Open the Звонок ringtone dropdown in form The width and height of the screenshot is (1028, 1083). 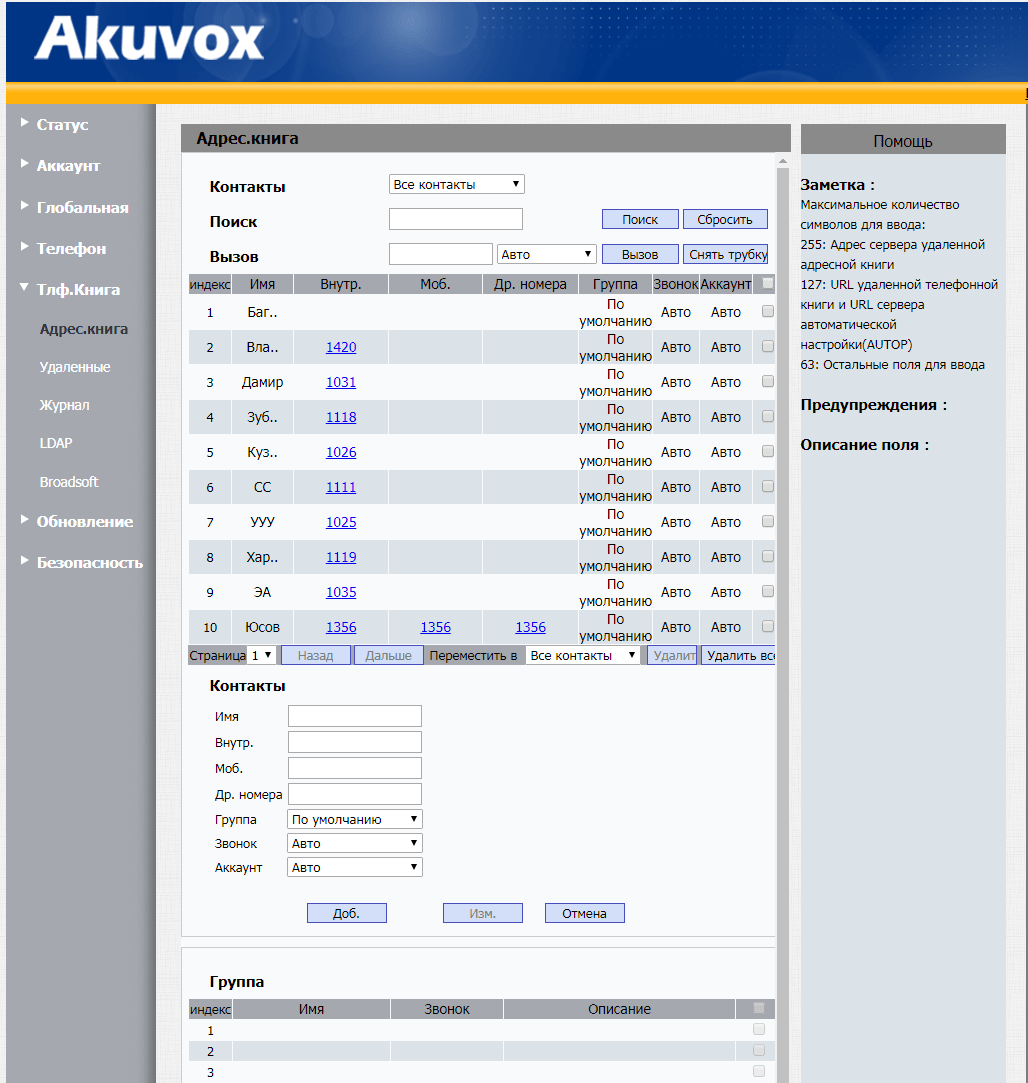pyautogui.click(x=354, y=843)
